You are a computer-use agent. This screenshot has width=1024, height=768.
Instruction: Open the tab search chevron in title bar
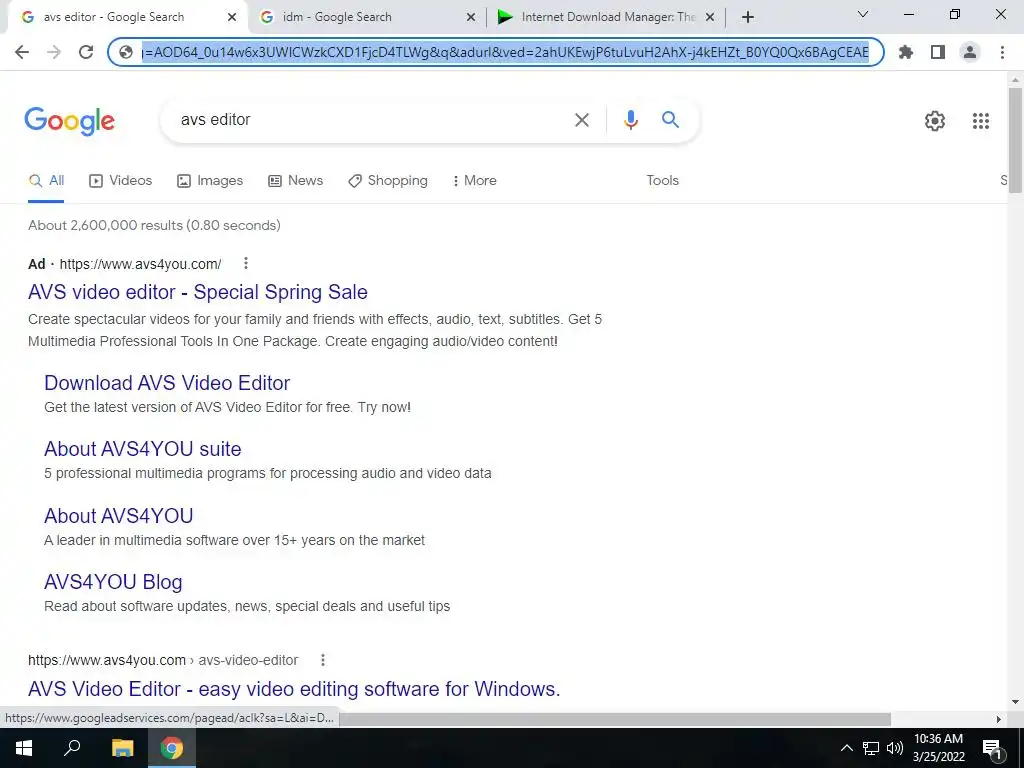click(x=863, y=14)
